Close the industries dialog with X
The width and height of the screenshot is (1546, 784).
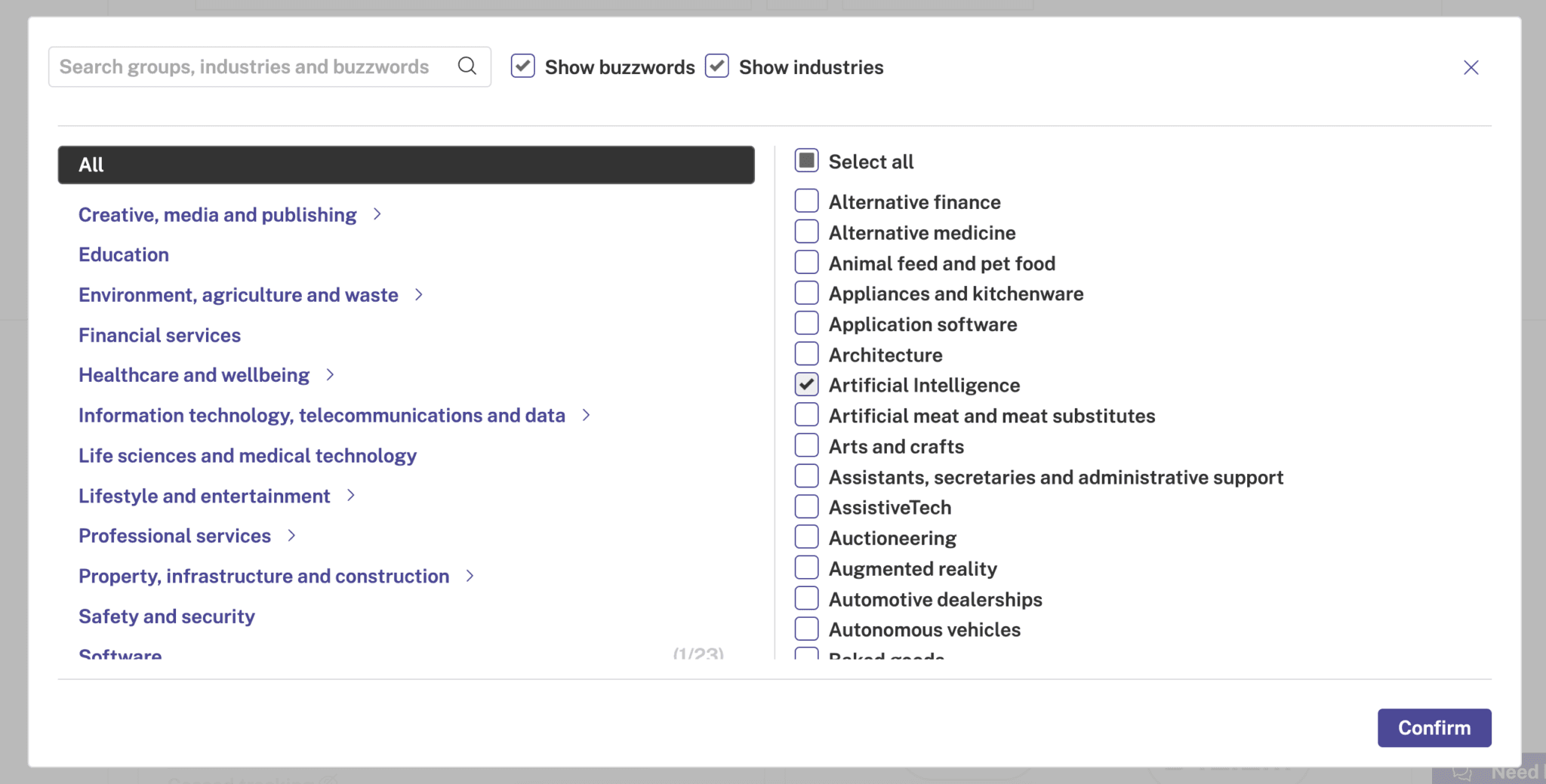coord(1471,68)
